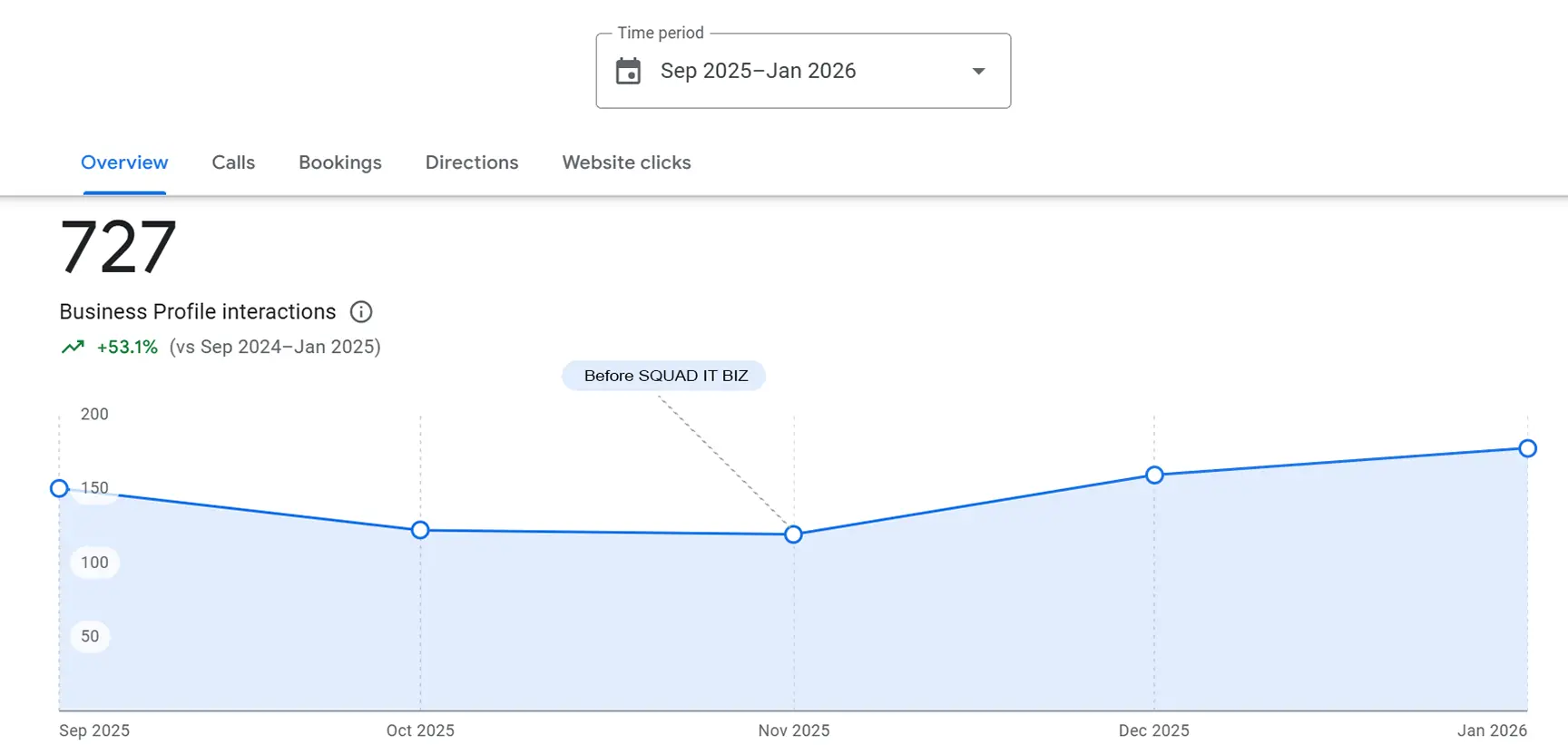The height and width of the screenshot is (745, 1568).
Task: Click the 727 interactions total number
Action: click(x=118, y=247)
